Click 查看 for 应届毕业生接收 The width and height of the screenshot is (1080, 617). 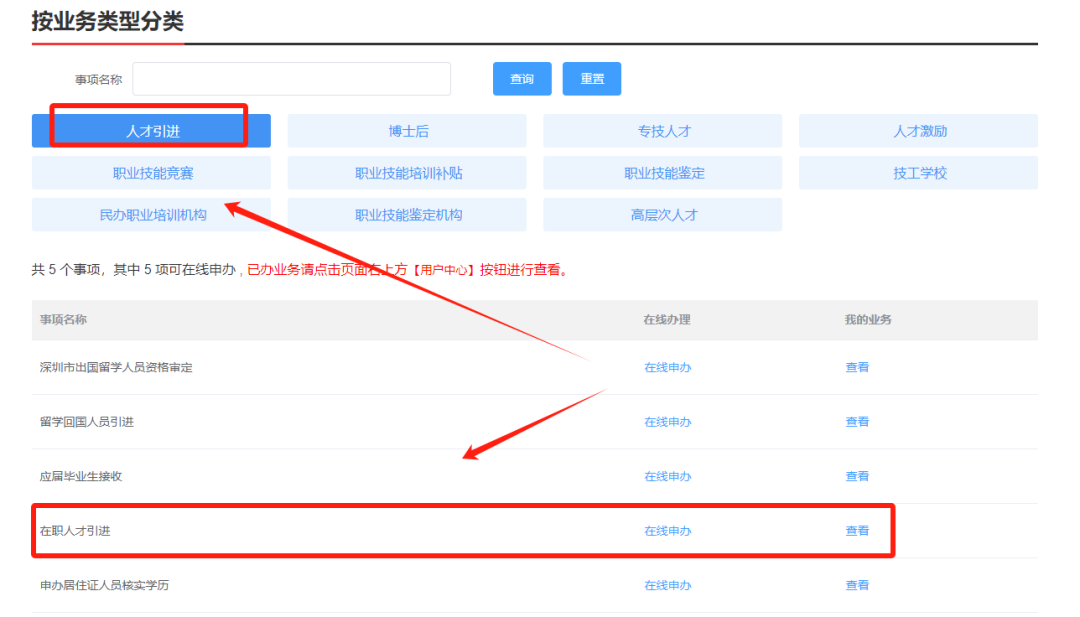857,476
